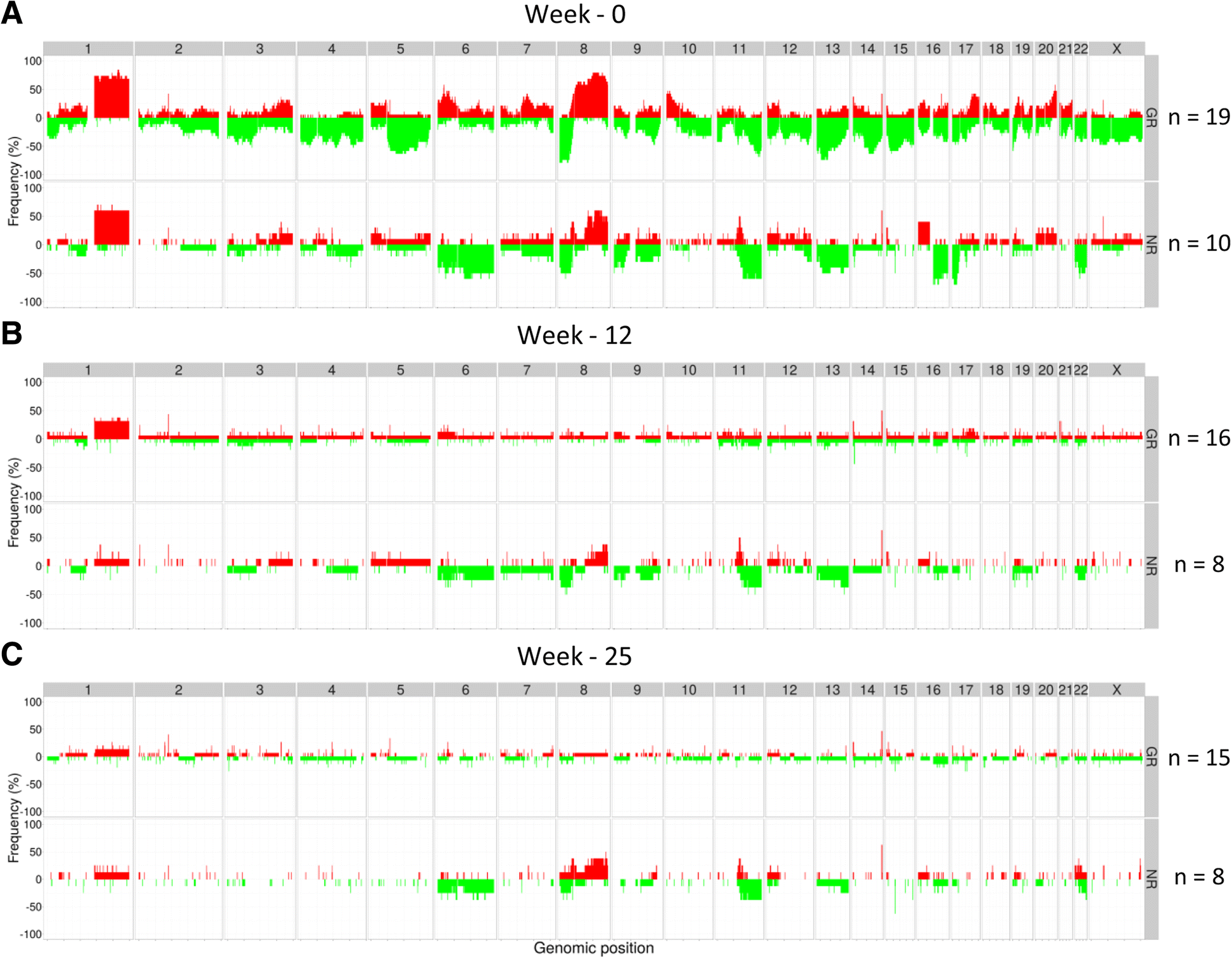Screen dimensions: 1232x959
Task: Click chromosome 8 red gain peak, Week - 0 GR
Action: point(590,96)
